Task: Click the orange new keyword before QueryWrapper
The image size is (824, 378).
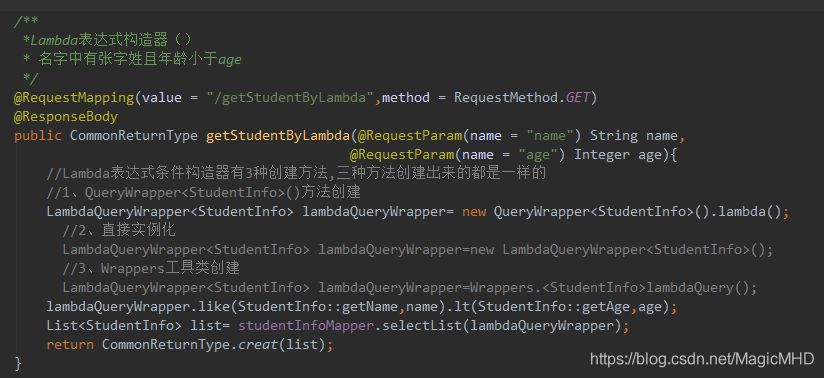Action: [474, 212]
